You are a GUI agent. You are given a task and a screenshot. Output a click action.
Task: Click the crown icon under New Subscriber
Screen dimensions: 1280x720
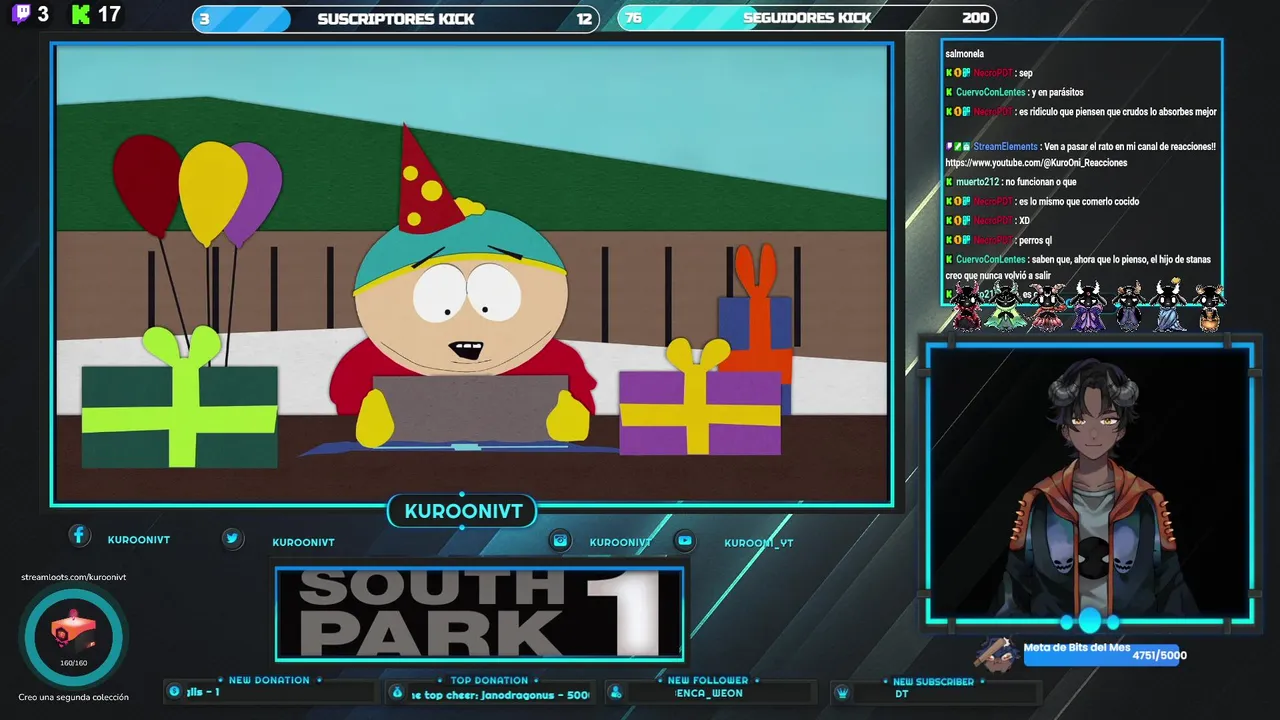(x=842, y=692)
